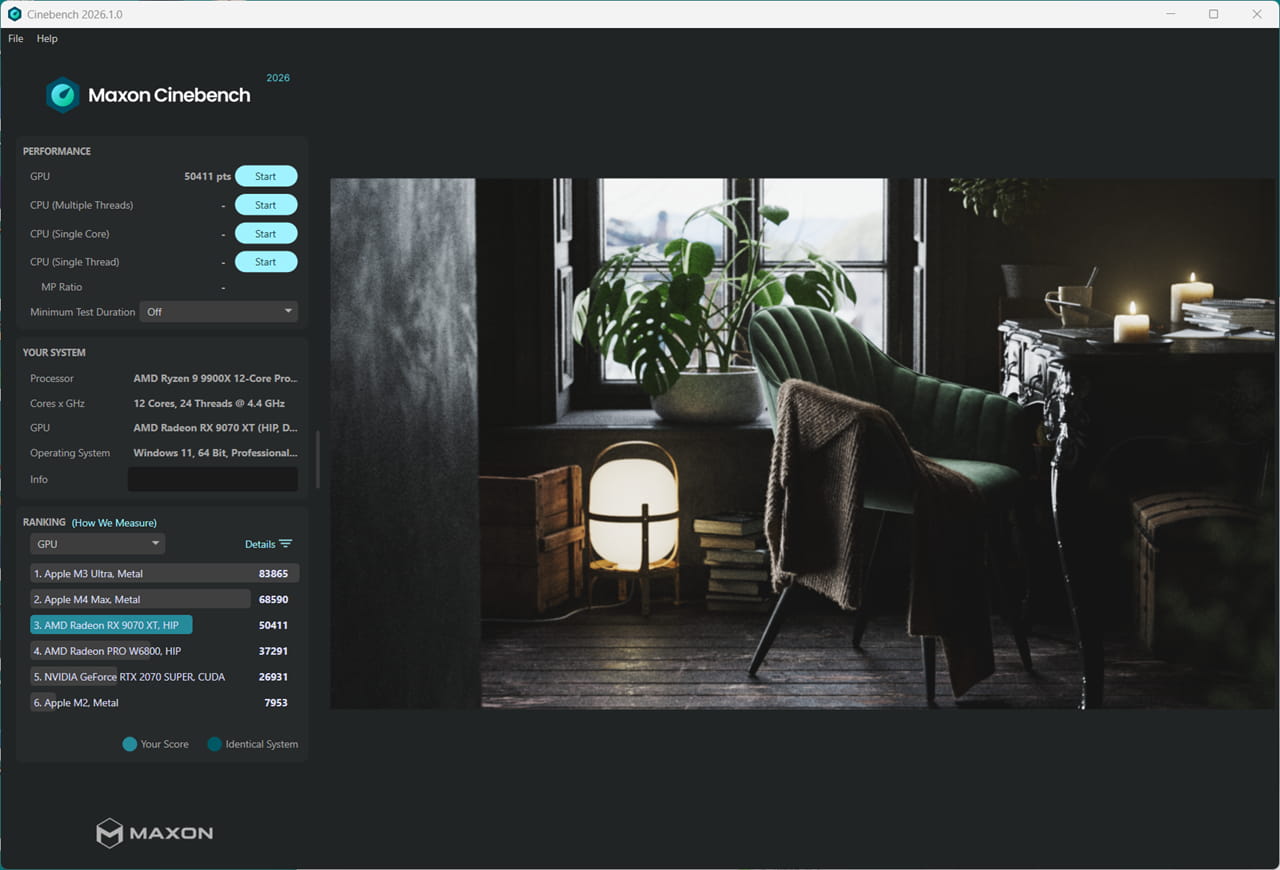Maximize the Cinebench window
1280x870 pixels.
(1213, 14)
